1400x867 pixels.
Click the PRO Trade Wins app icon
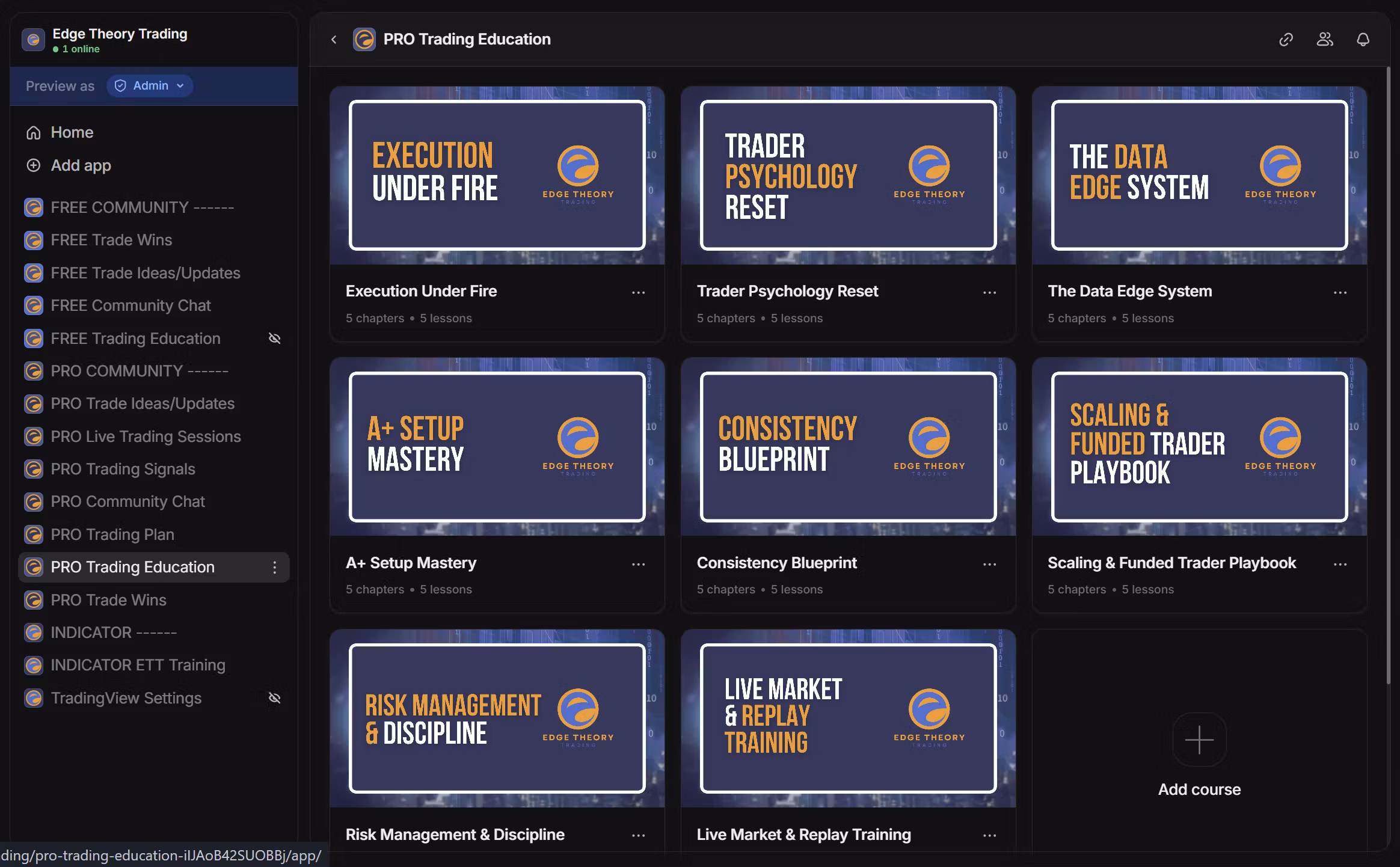pyautogui.click(x=34, y=600)
